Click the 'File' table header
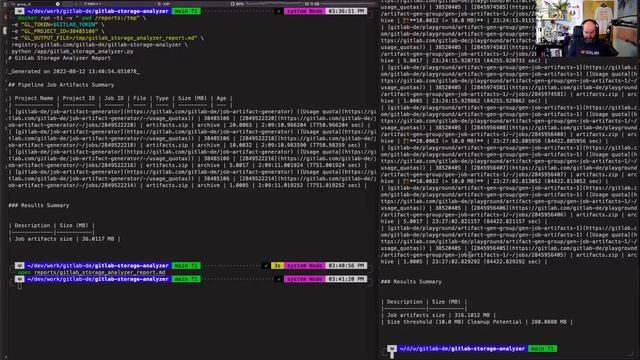 tap(140, 98)
